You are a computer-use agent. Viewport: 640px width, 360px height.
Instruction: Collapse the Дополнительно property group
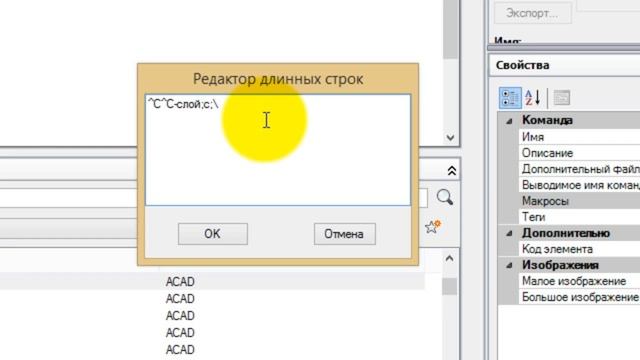tap(509, 233)
